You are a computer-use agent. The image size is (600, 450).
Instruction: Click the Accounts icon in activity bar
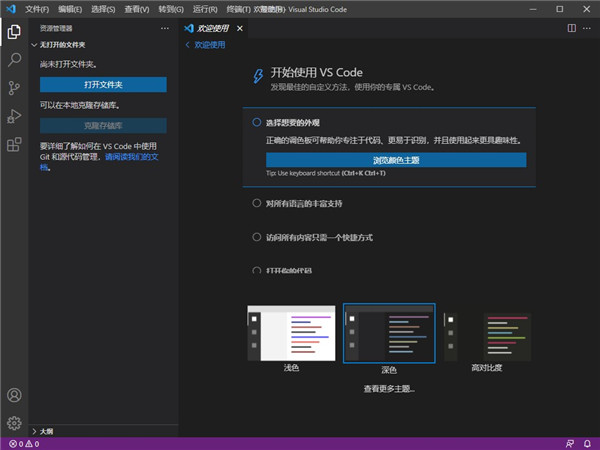(x=14, y=396)
